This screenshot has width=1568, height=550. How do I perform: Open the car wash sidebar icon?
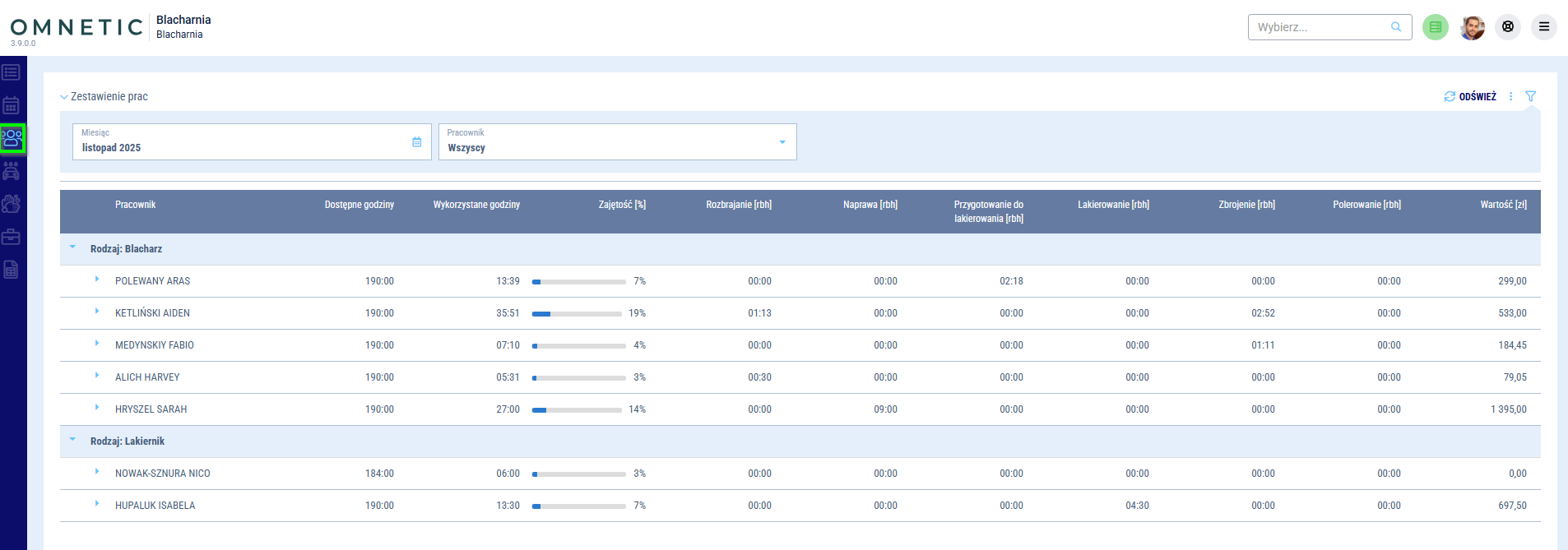(x=12, y=171)
